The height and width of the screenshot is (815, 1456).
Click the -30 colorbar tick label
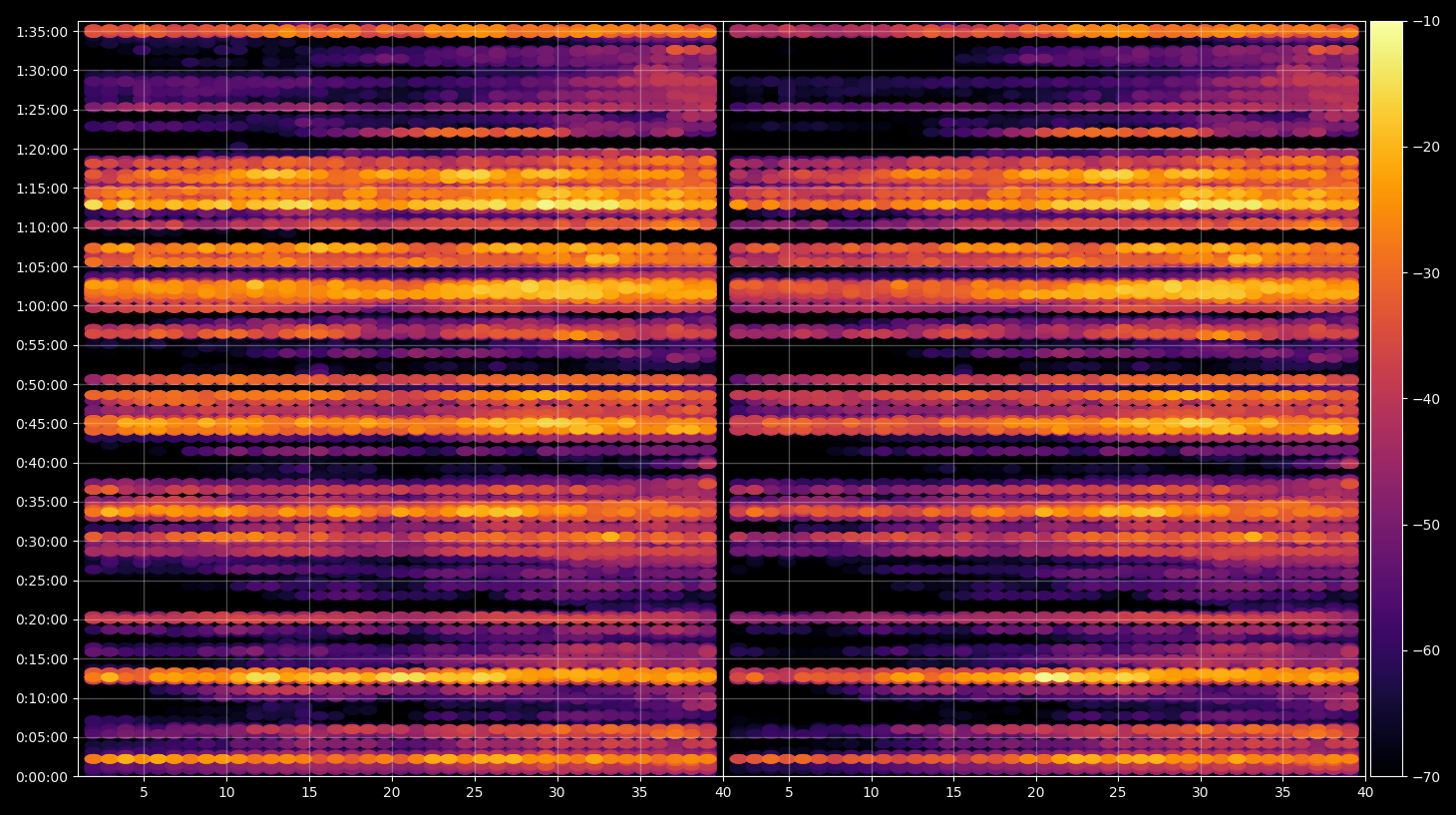coord(1427,273)
